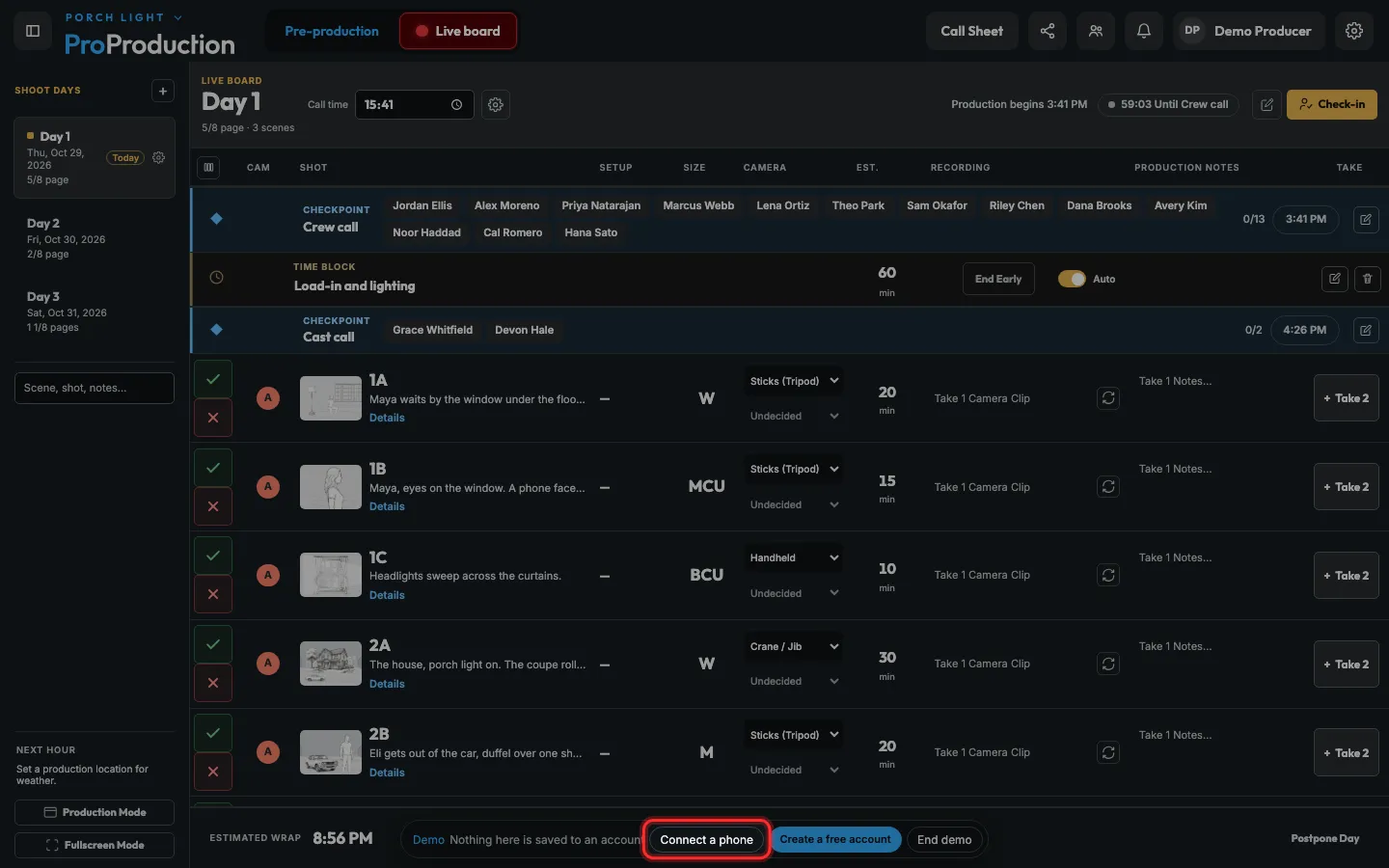Open the Porch Light project dropdown
1389x868 pixels.
point(123,17)
